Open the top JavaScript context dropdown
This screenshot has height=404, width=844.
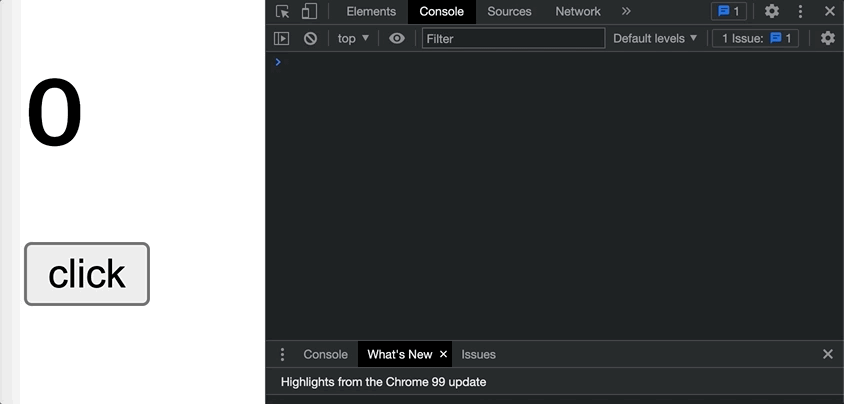(353, 39)
